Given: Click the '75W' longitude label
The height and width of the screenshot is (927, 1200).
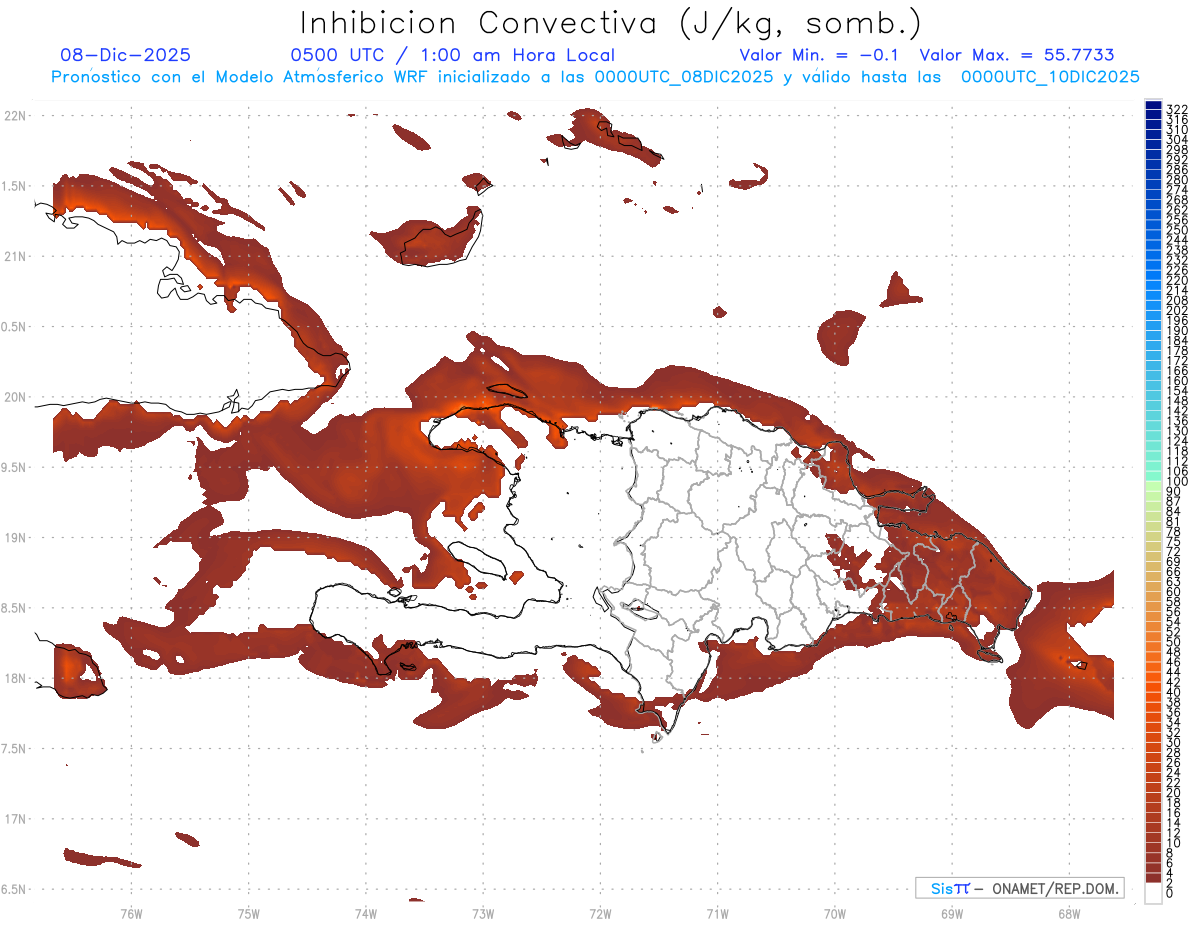Looking at the screenshot, I should tap(248, 913).
